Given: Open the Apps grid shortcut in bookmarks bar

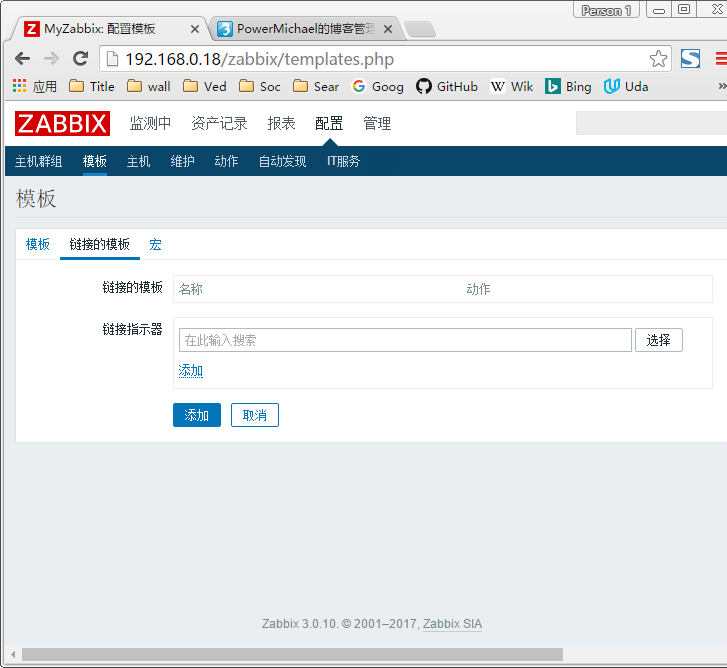Looking at the screenshot, I should click(35, 86).
